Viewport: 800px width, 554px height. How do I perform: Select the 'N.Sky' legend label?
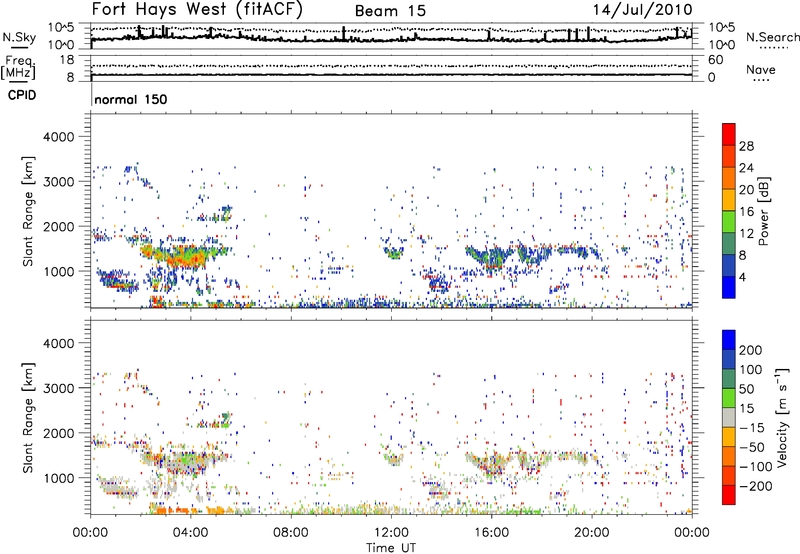pyautogui.click(x=19, y=37)
